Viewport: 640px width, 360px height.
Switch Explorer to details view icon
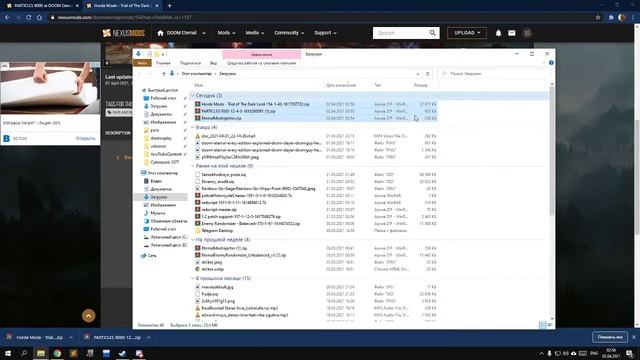point(542,325)
